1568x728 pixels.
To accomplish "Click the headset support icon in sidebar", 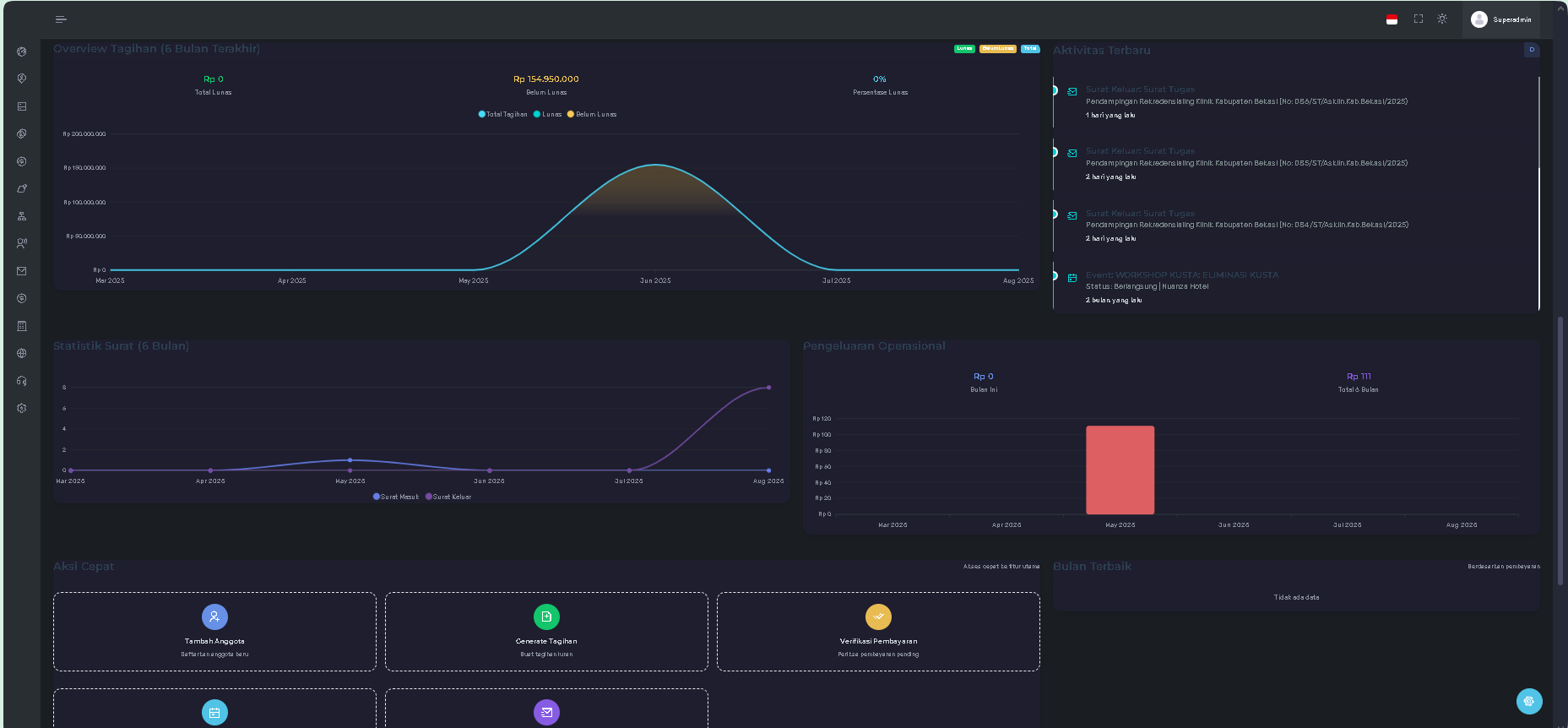I will point(22,381).
